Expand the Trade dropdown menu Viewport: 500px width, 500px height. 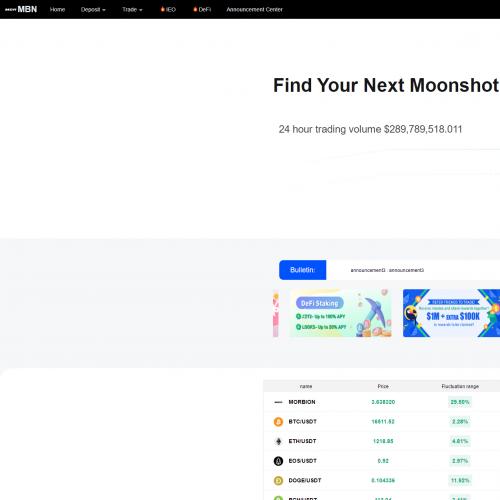pos(132,10)
